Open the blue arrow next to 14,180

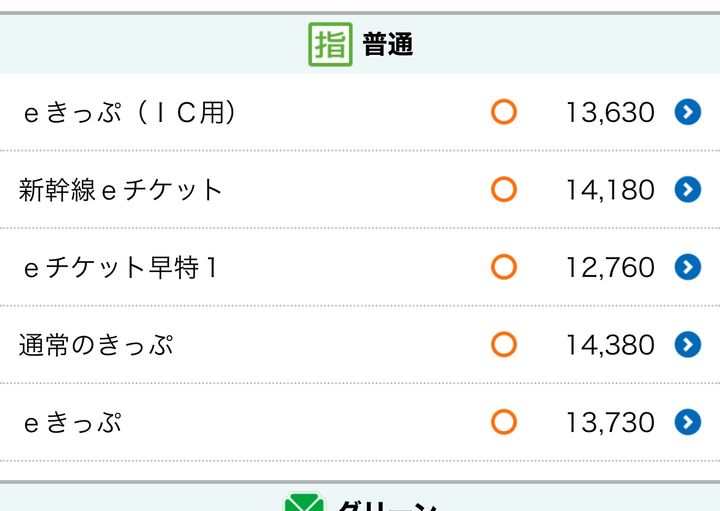tap(687, 189)
